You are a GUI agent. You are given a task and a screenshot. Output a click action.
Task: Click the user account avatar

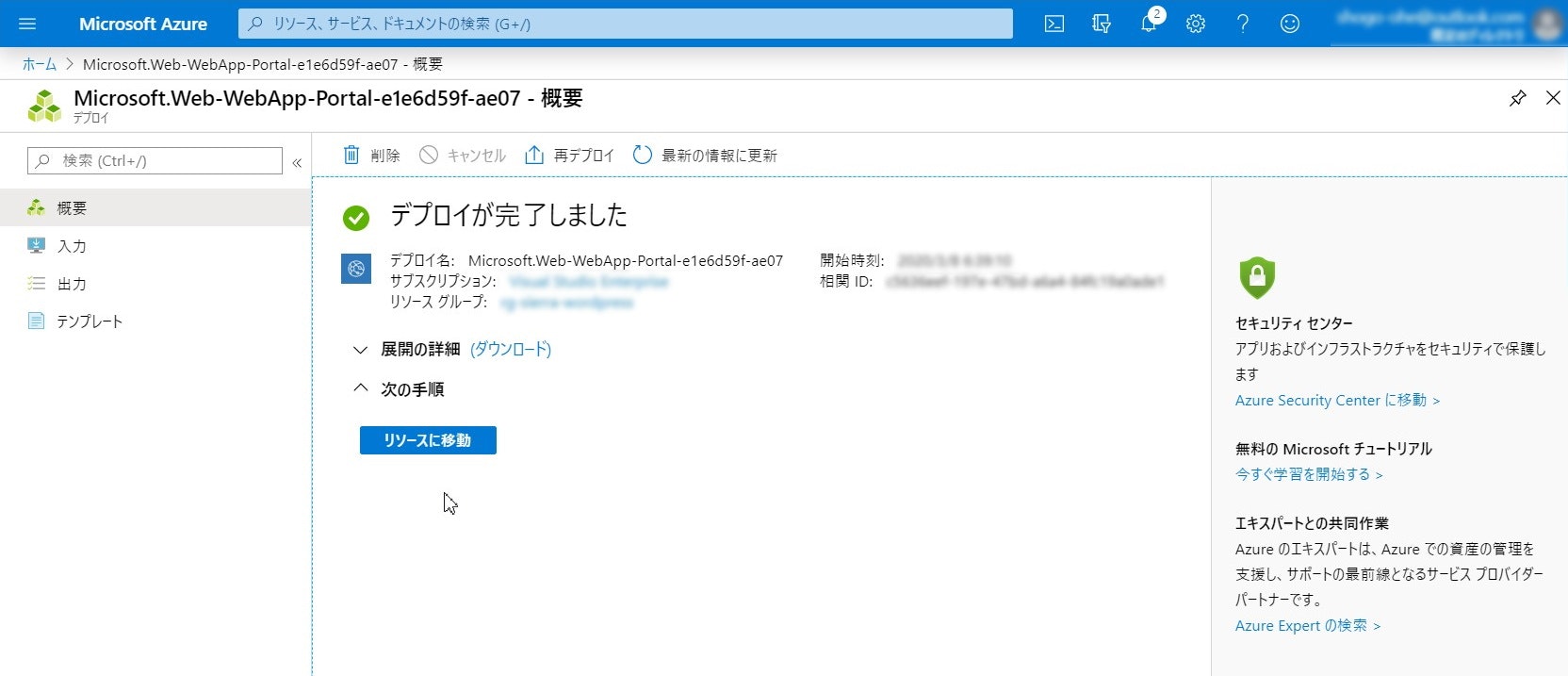point(1547,24)
